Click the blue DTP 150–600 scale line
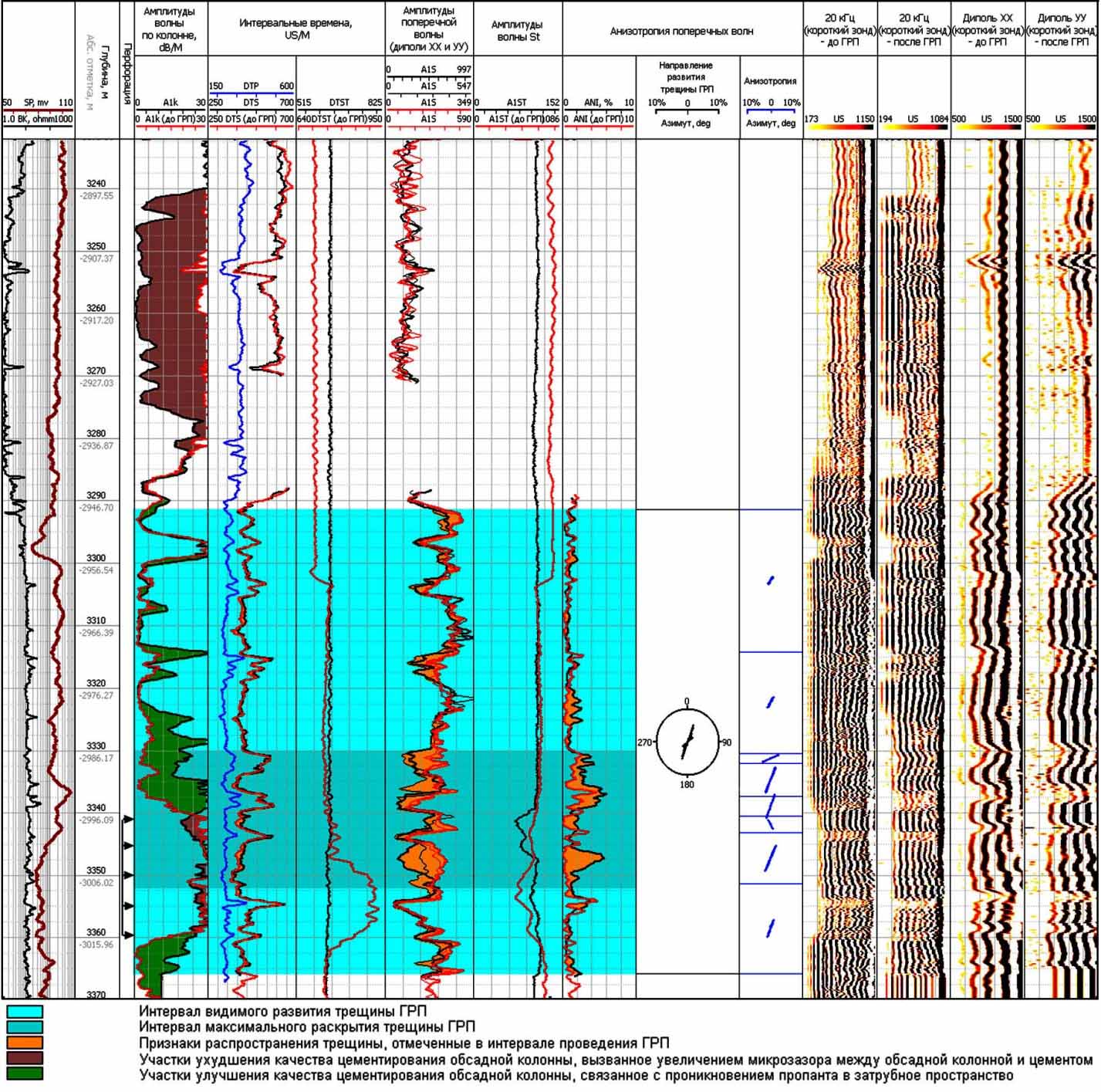The height and width of the screenshot is (1092, 1101). tap(251, 93)
